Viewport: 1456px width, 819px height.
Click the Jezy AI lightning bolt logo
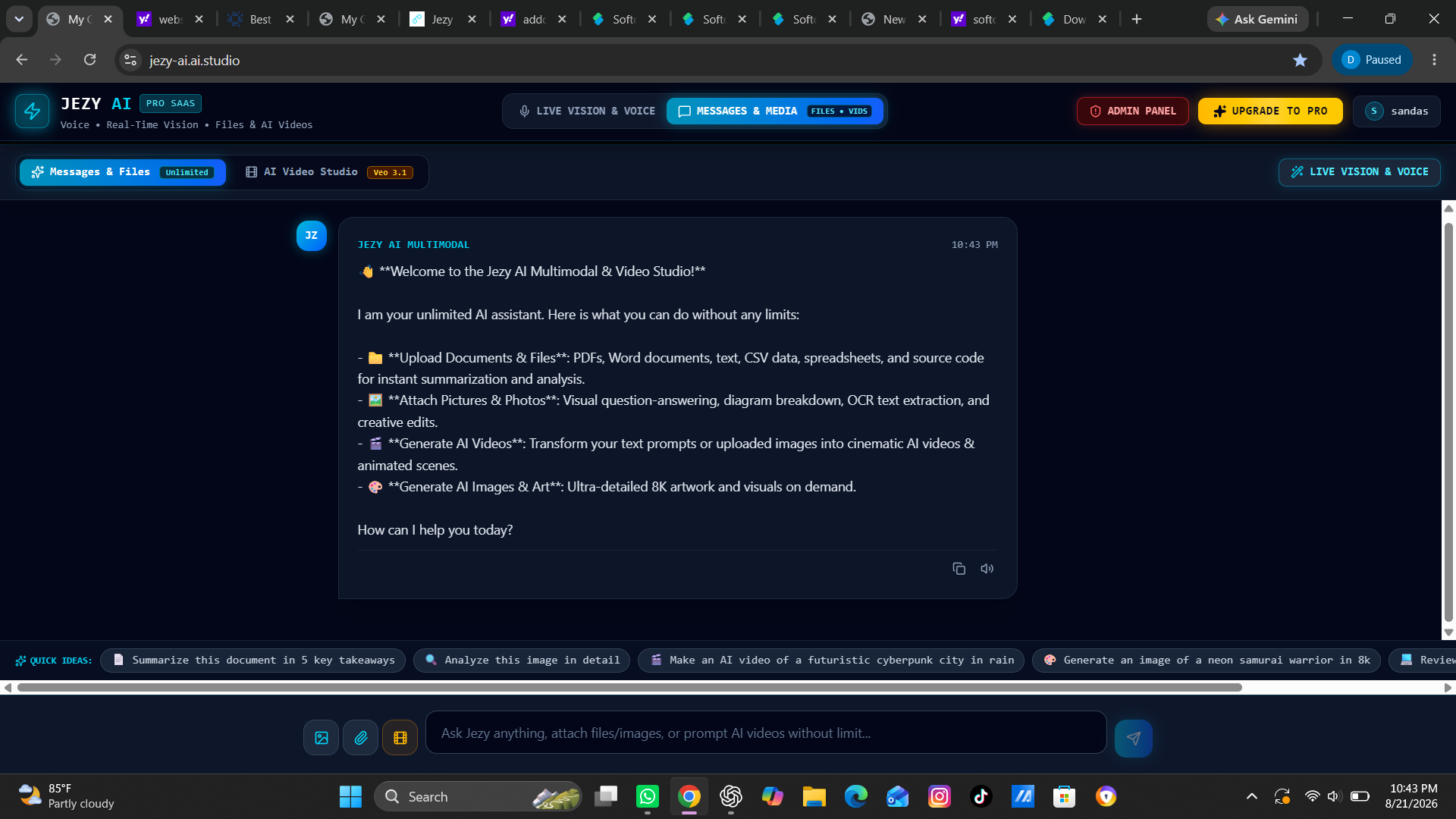click(32, 111)
